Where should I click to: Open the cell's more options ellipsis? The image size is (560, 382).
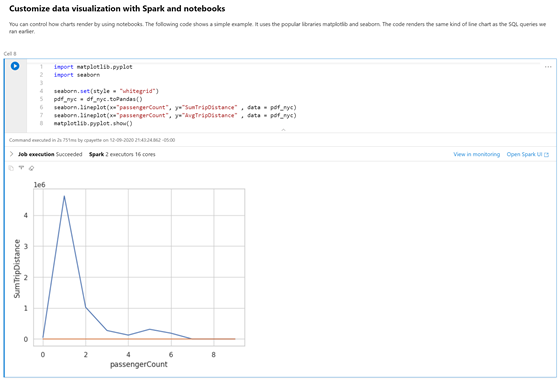point(548,67)
